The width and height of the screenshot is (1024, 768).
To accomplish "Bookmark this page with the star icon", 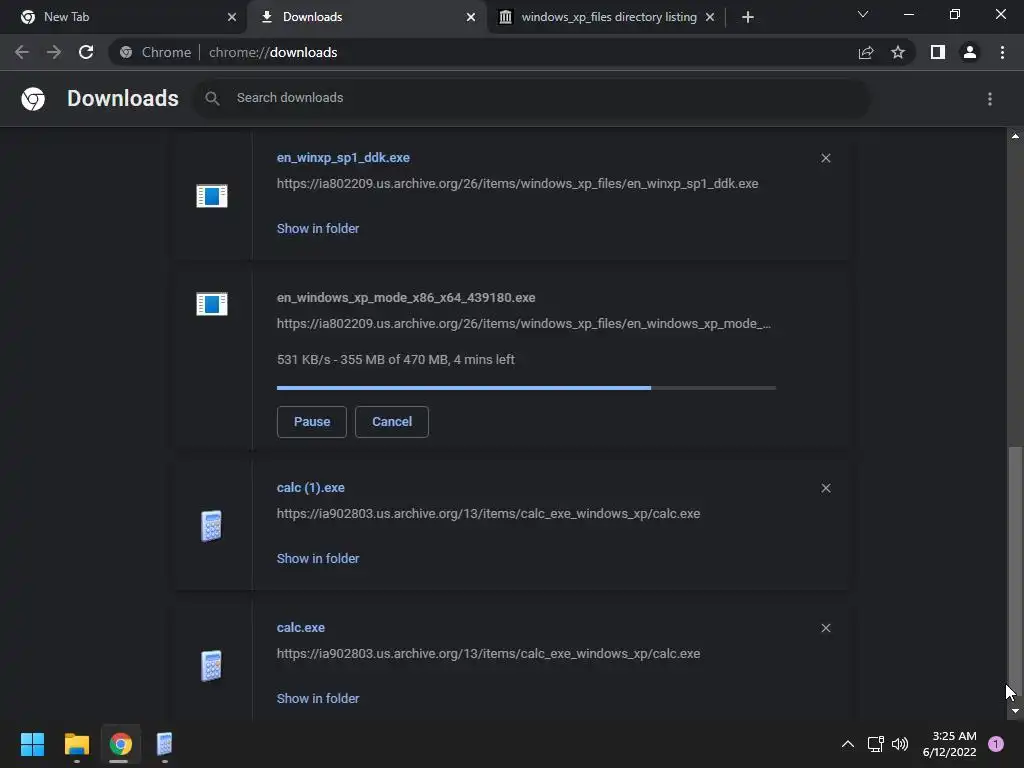I will (x=898, y=52).
